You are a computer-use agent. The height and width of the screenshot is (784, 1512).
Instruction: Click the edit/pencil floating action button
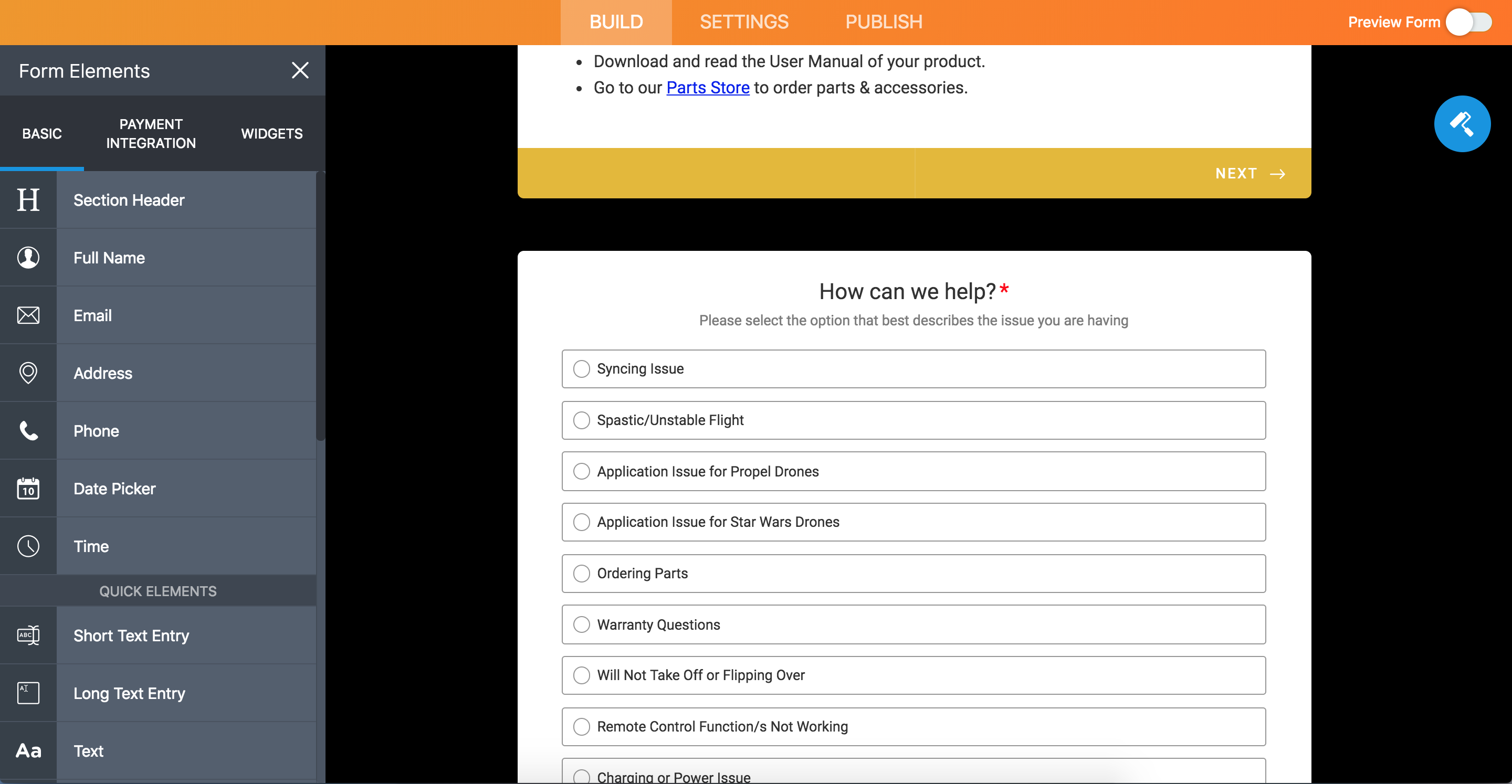coord(1463,123)
